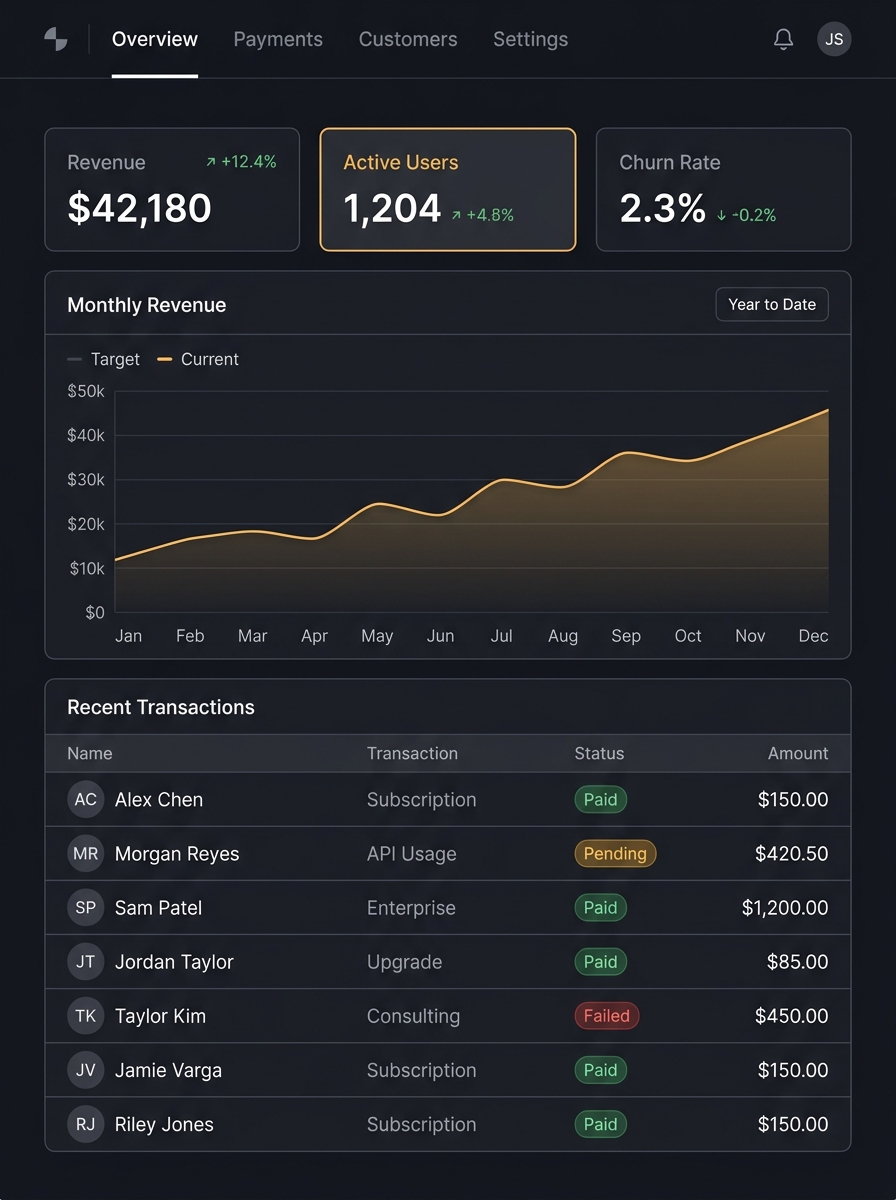This screenshot has width=896, height=1200.
Task: Click the Monthly Revenue chart title
Action: tap(147, 305)
